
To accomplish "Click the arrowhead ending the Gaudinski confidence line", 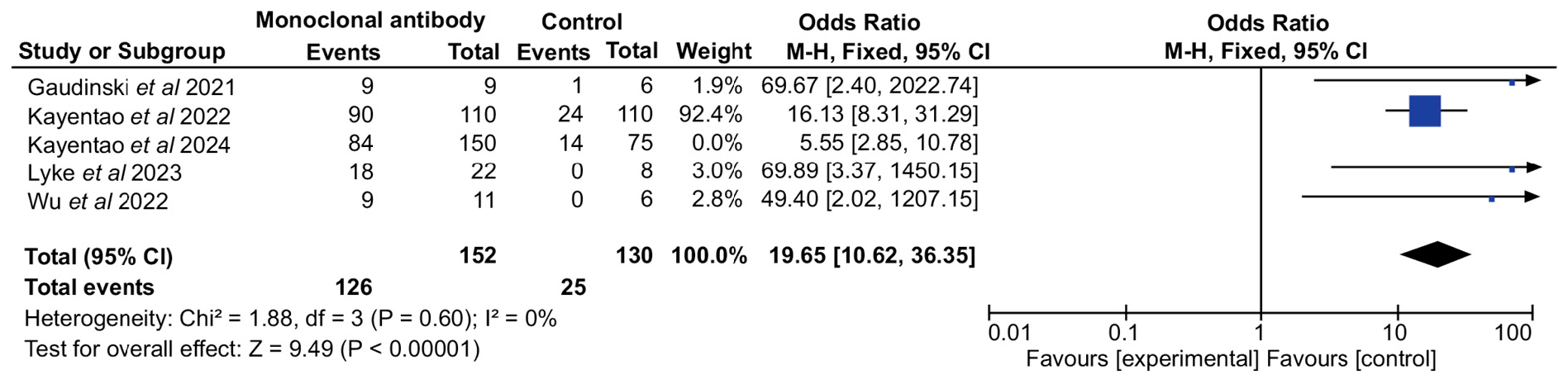I will tap(1533, 80).
